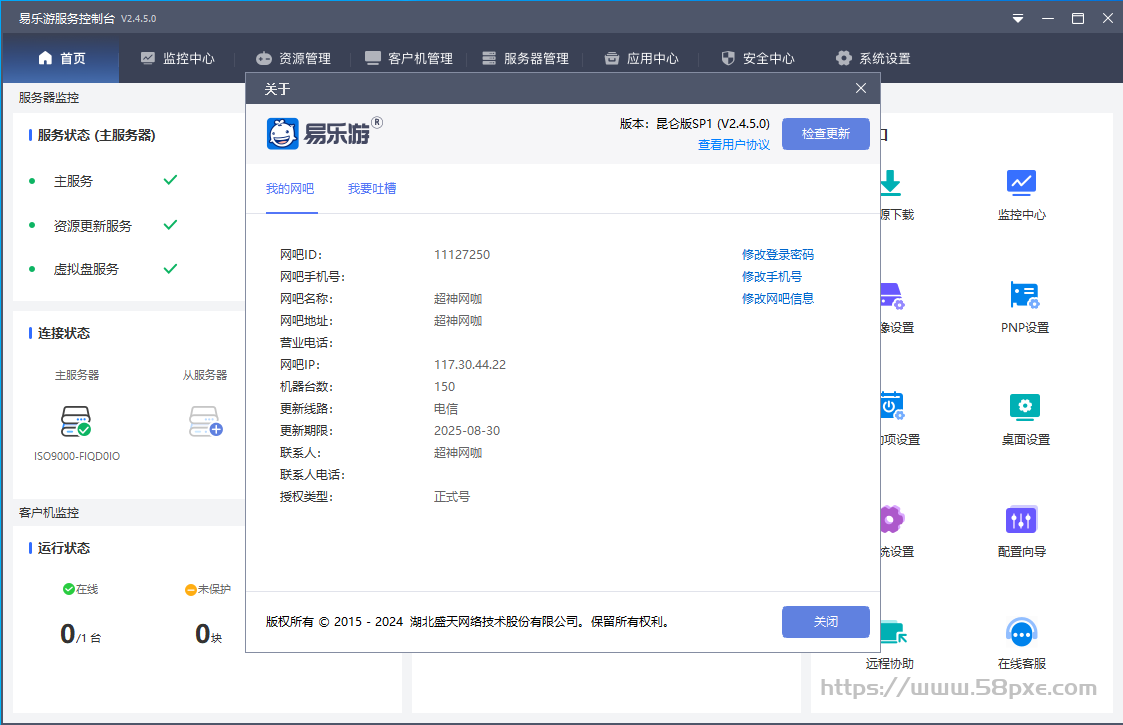This screenshot has width=1123, height=725.
Task: Click the 版本 昆仑版SP1 (V2.4.5.0) text
Action: [x=695, y=124]
